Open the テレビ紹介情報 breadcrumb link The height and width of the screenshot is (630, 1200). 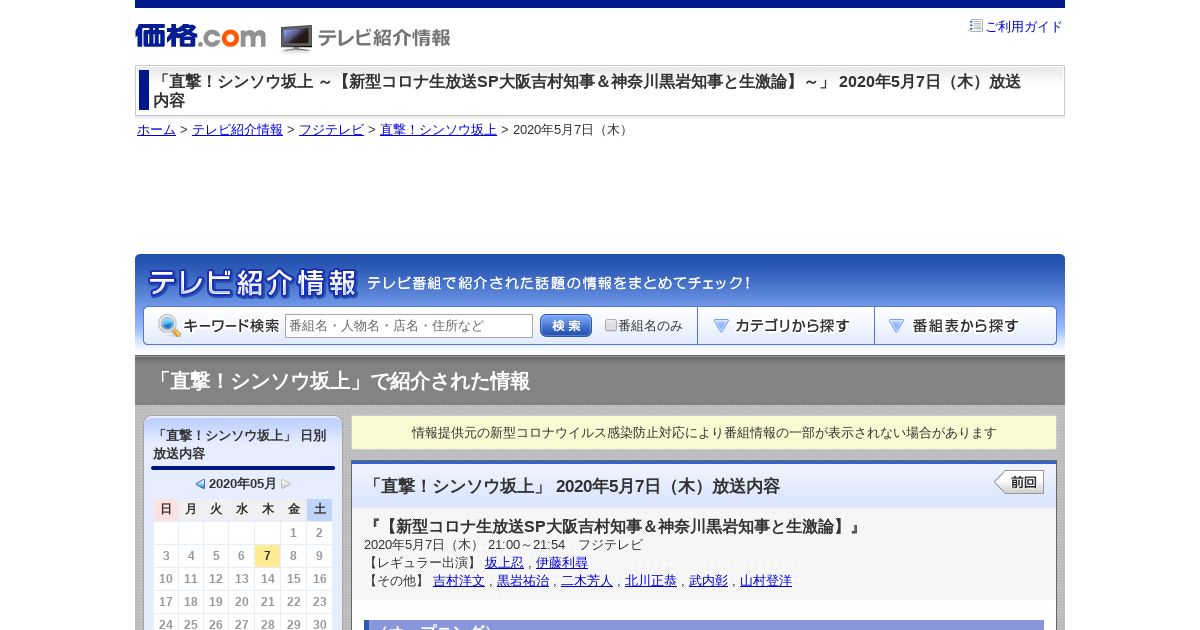pyautogui.click(x=237, y=130)
